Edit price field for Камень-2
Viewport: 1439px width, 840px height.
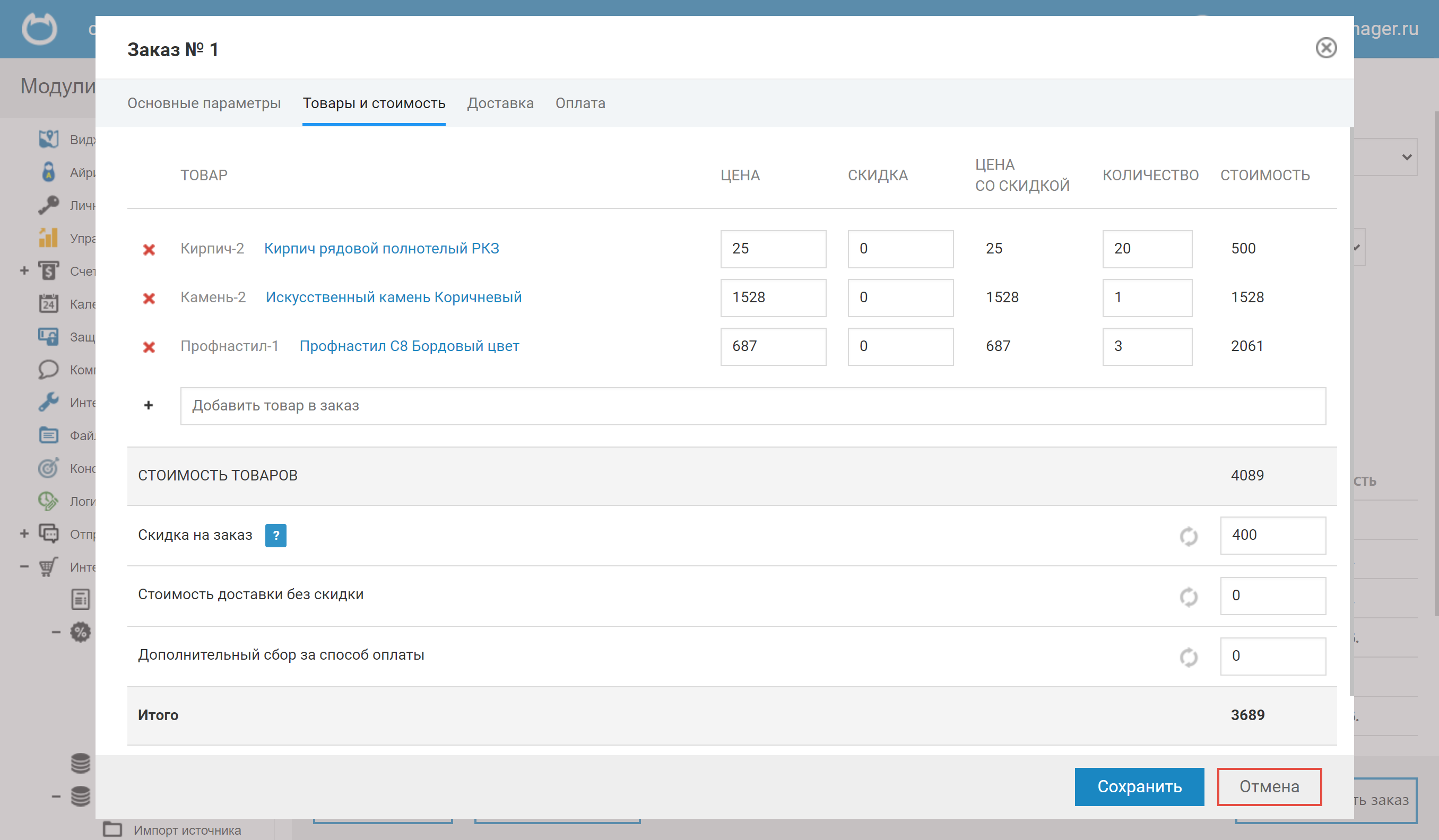point(773,298)
